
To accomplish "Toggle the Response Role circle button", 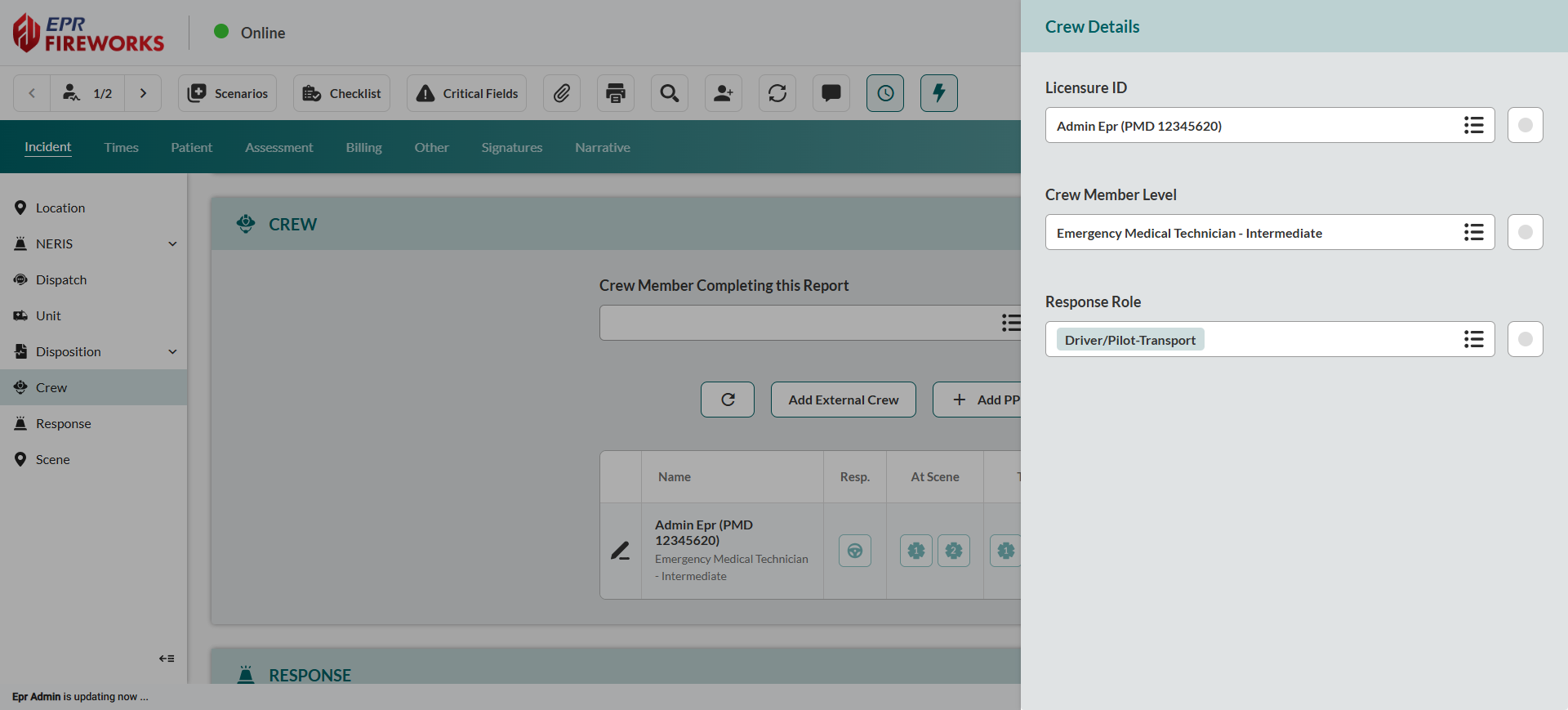I will [1526, 339].
